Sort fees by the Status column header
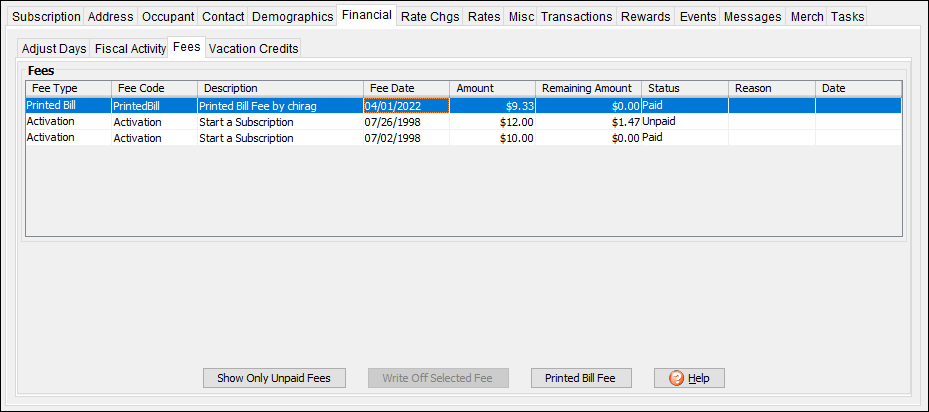 pos(684,88)
